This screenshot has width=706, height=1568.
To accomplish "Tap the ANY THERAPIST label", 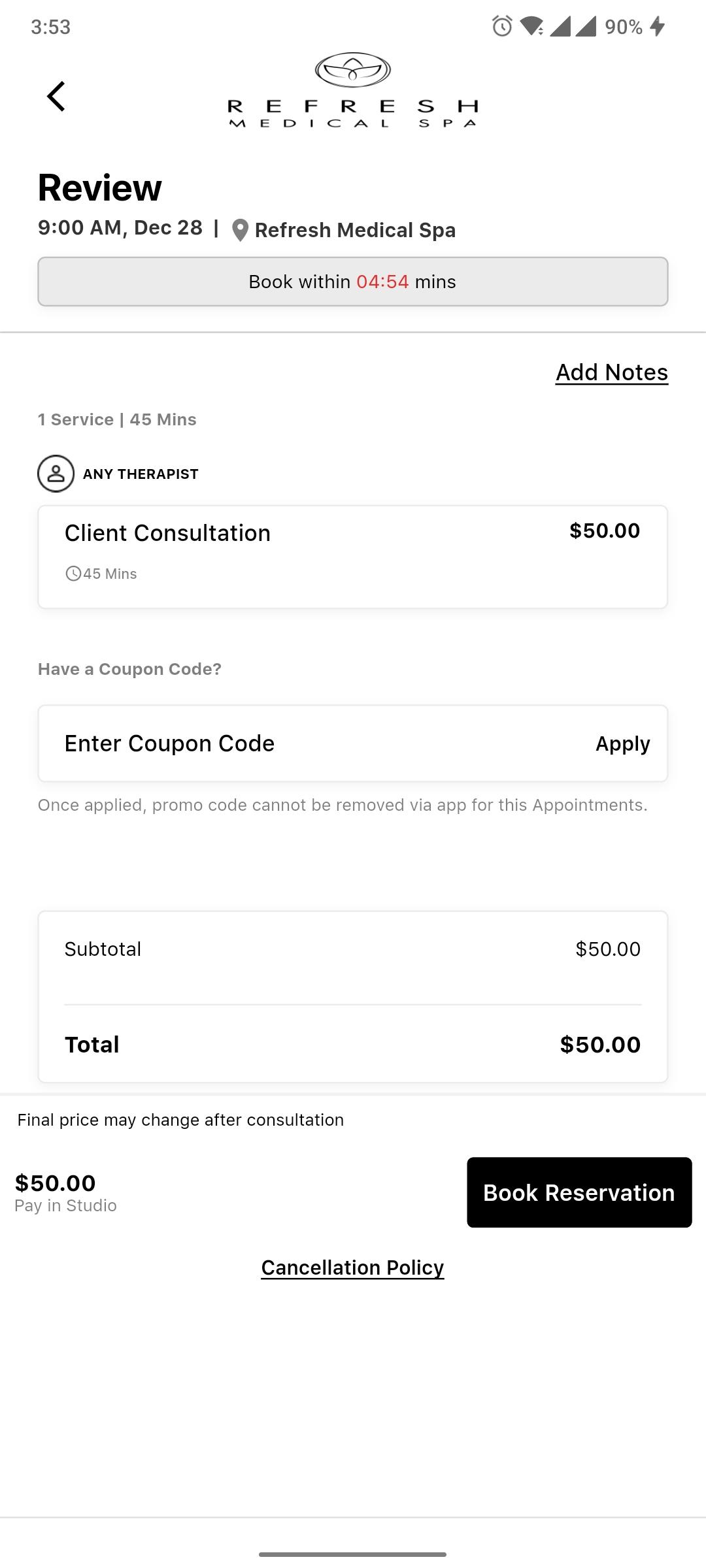I will (141, 474).
